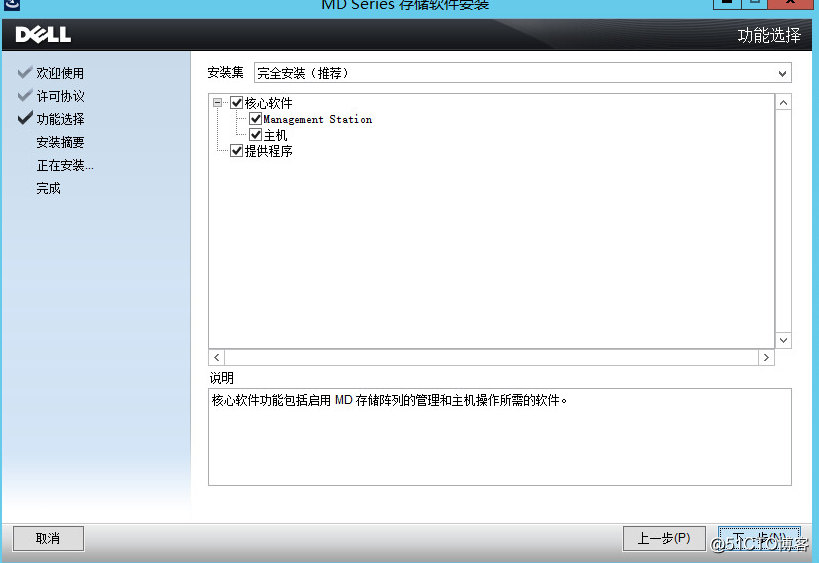Click the 核心软件 tree label
The height and width of the screenshot is (563, 819).
268,103
